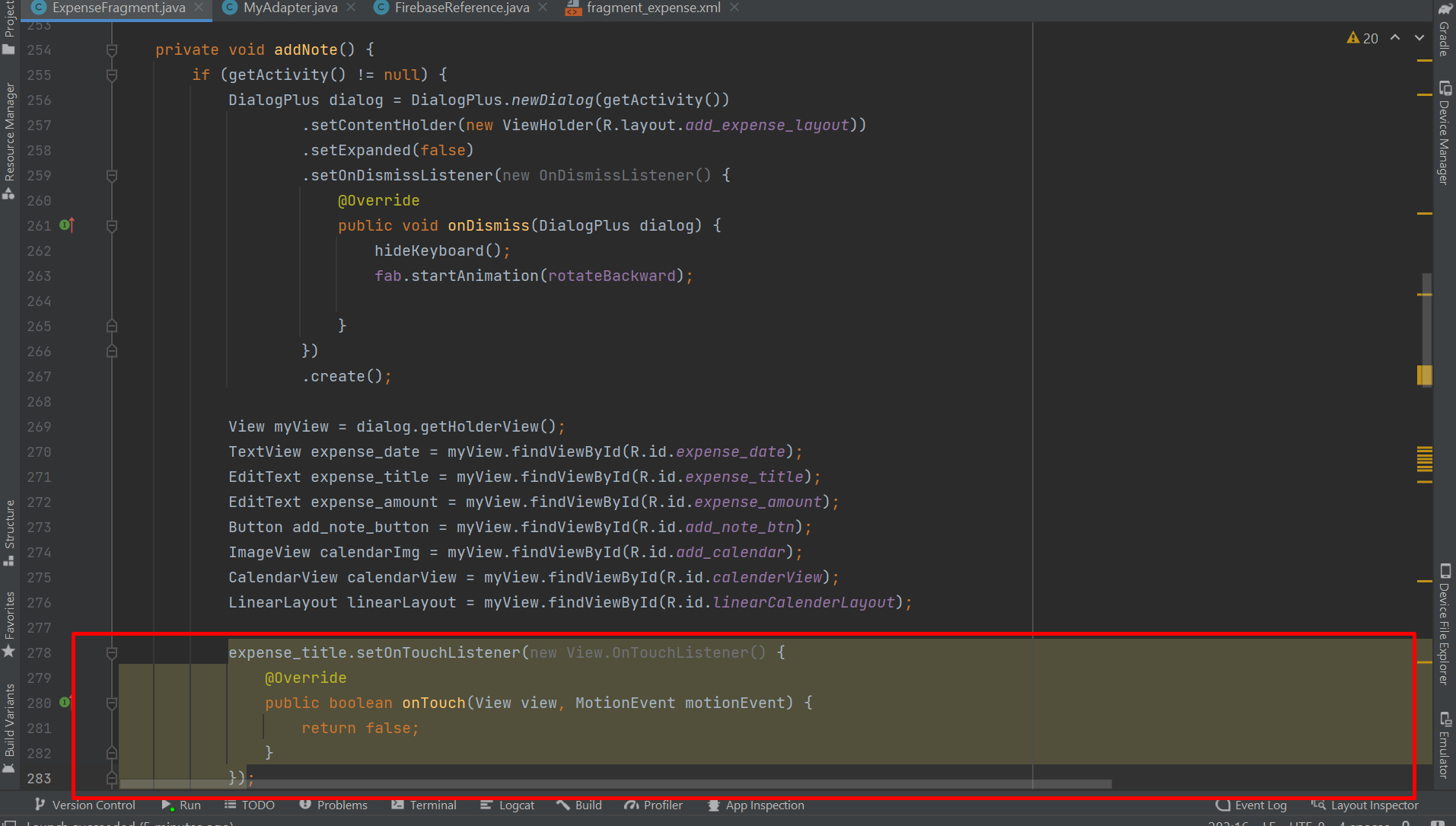Viewport: 1456px width, 826px height.
Task: Open the App Inspection tool window
Action: [756, 805]
